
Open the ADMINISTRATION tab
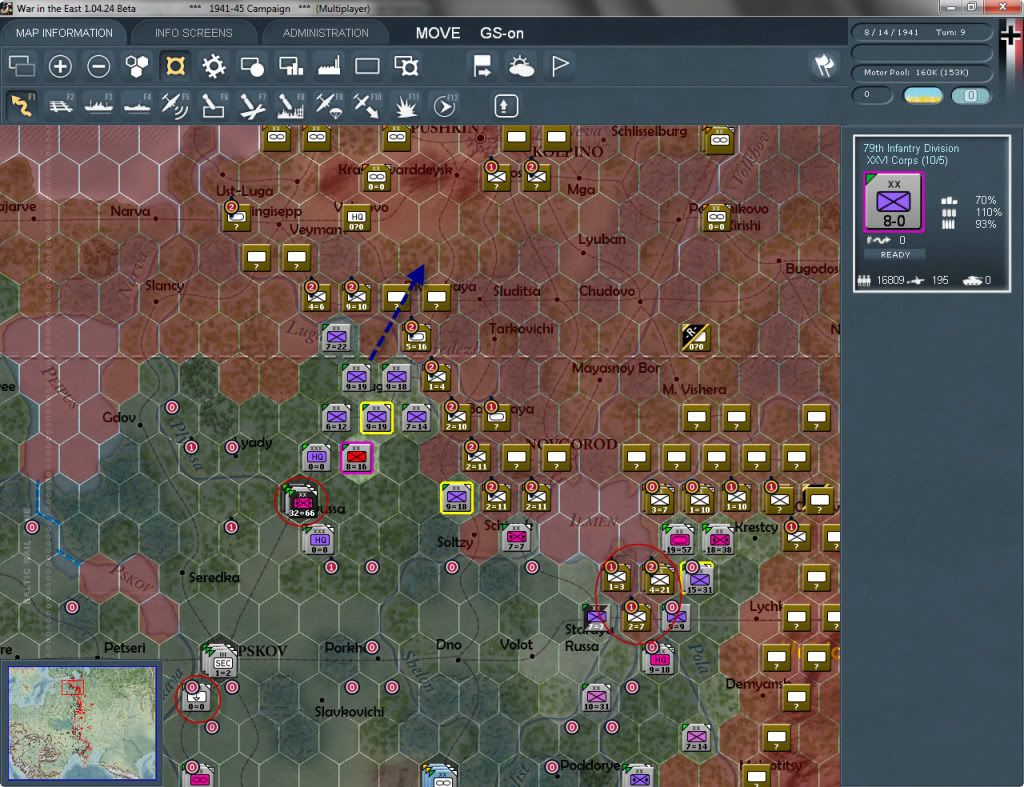tap(325, 33)
